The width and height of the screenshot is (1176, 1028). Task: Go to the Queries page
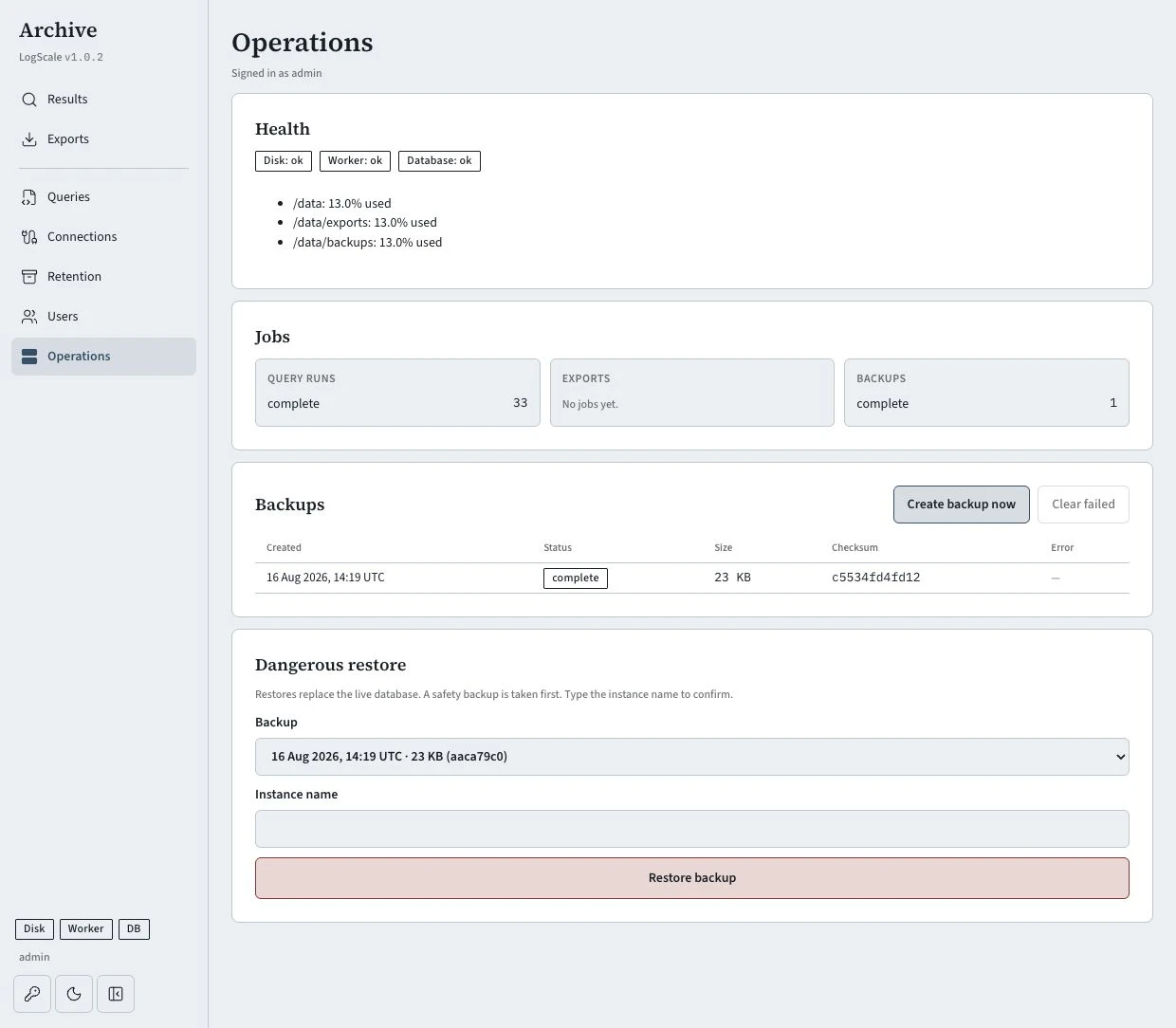pyautogui.click(x=103, y=197)
